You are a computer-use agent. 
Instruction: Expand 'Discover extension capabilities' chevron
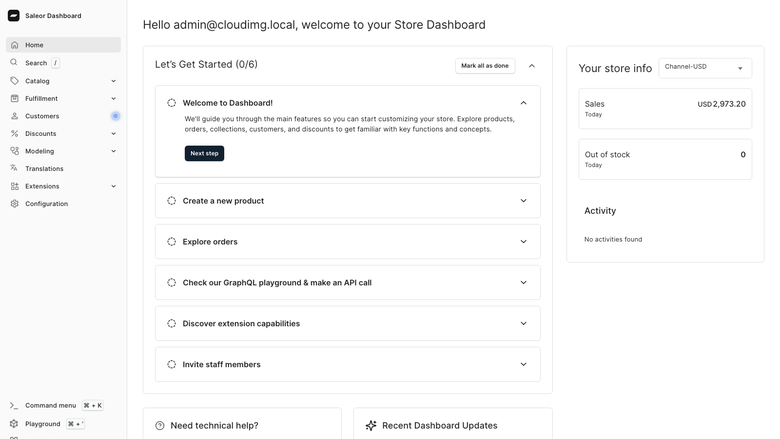[x=523, y=323]
